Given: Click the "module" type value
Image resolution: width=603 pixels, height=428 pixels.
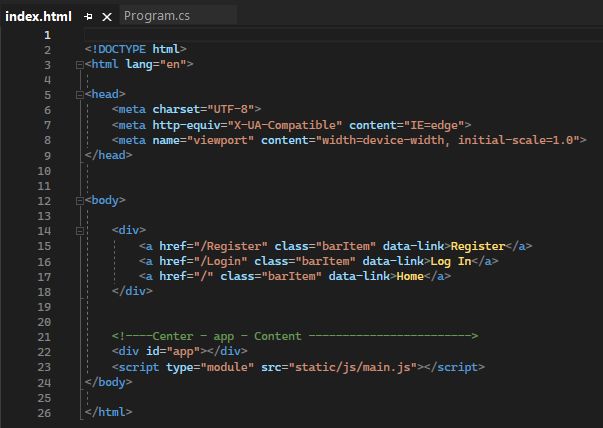Looking at the screenshot, I should (x=227, y=367).
